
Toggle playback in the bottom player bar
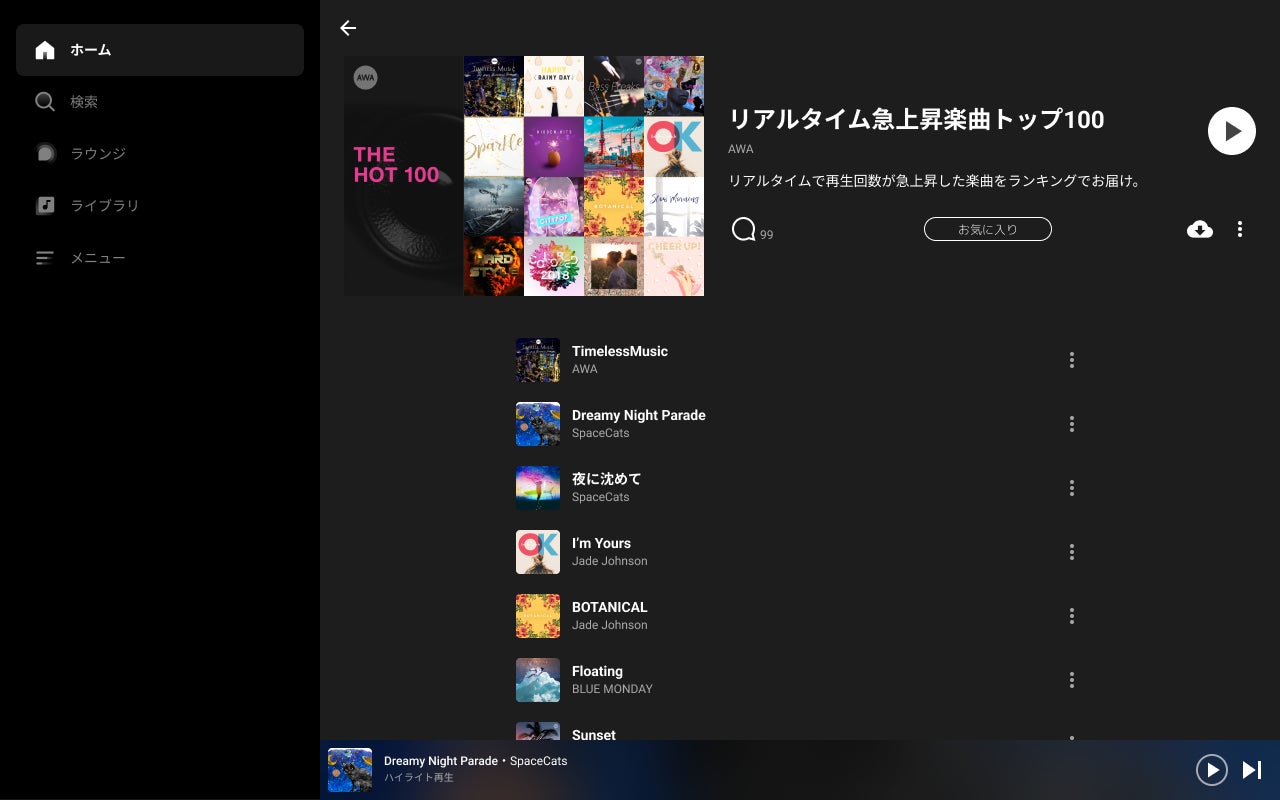pos(1212,769)
